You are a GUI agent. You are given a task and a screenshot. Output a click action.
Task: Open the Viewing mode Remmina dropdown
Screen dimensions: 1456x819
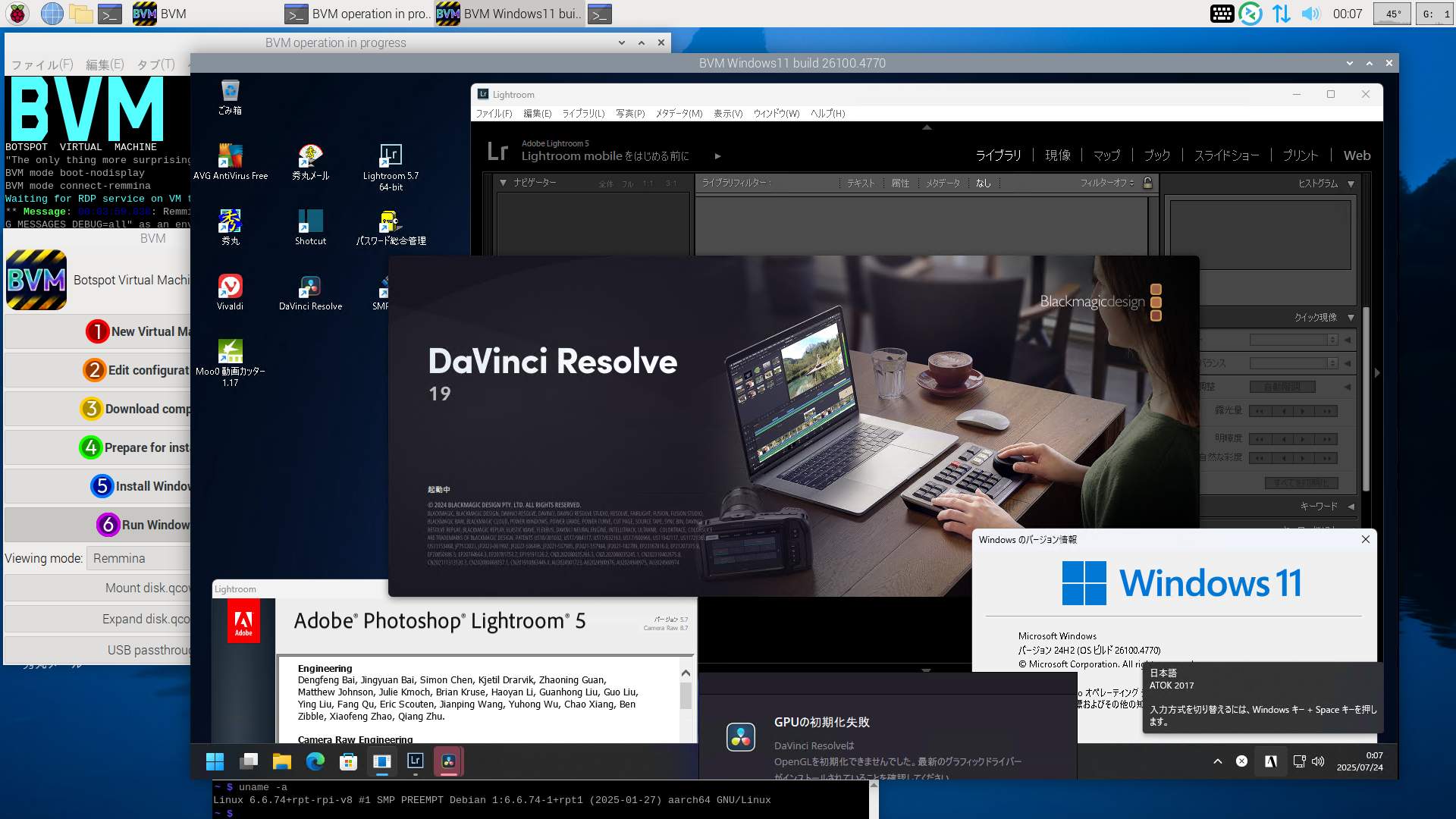point(138,558)
